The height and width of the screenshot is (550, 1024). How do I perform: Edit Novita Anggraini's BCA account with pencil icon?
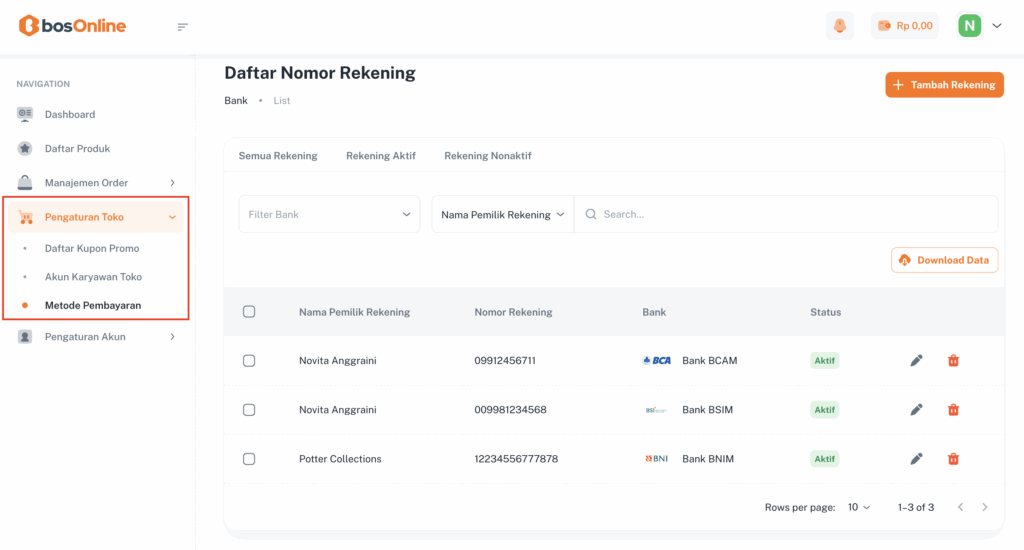click(916, 360)
